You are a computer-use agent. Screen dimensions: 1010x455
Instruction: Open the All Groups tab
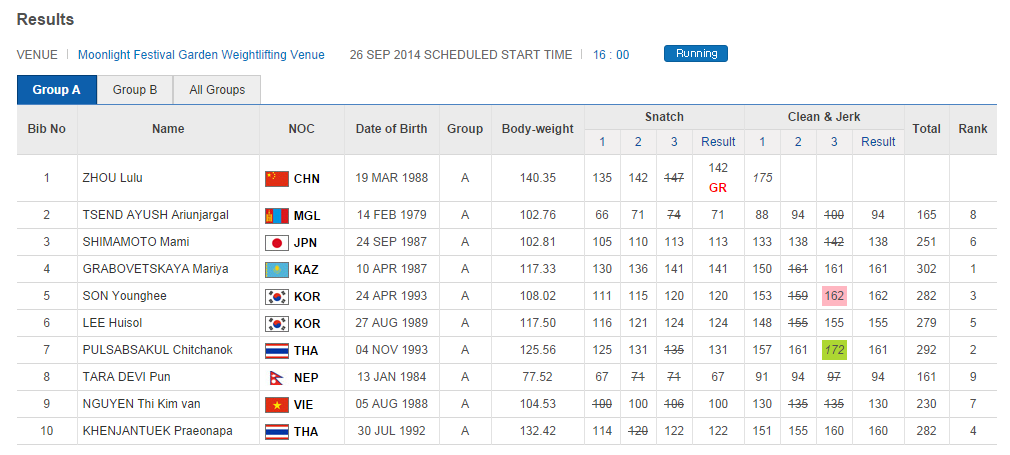pos(217,90)
